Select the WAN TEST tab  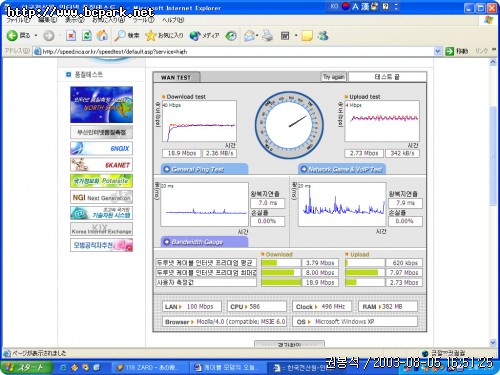[x=176, y=77]
